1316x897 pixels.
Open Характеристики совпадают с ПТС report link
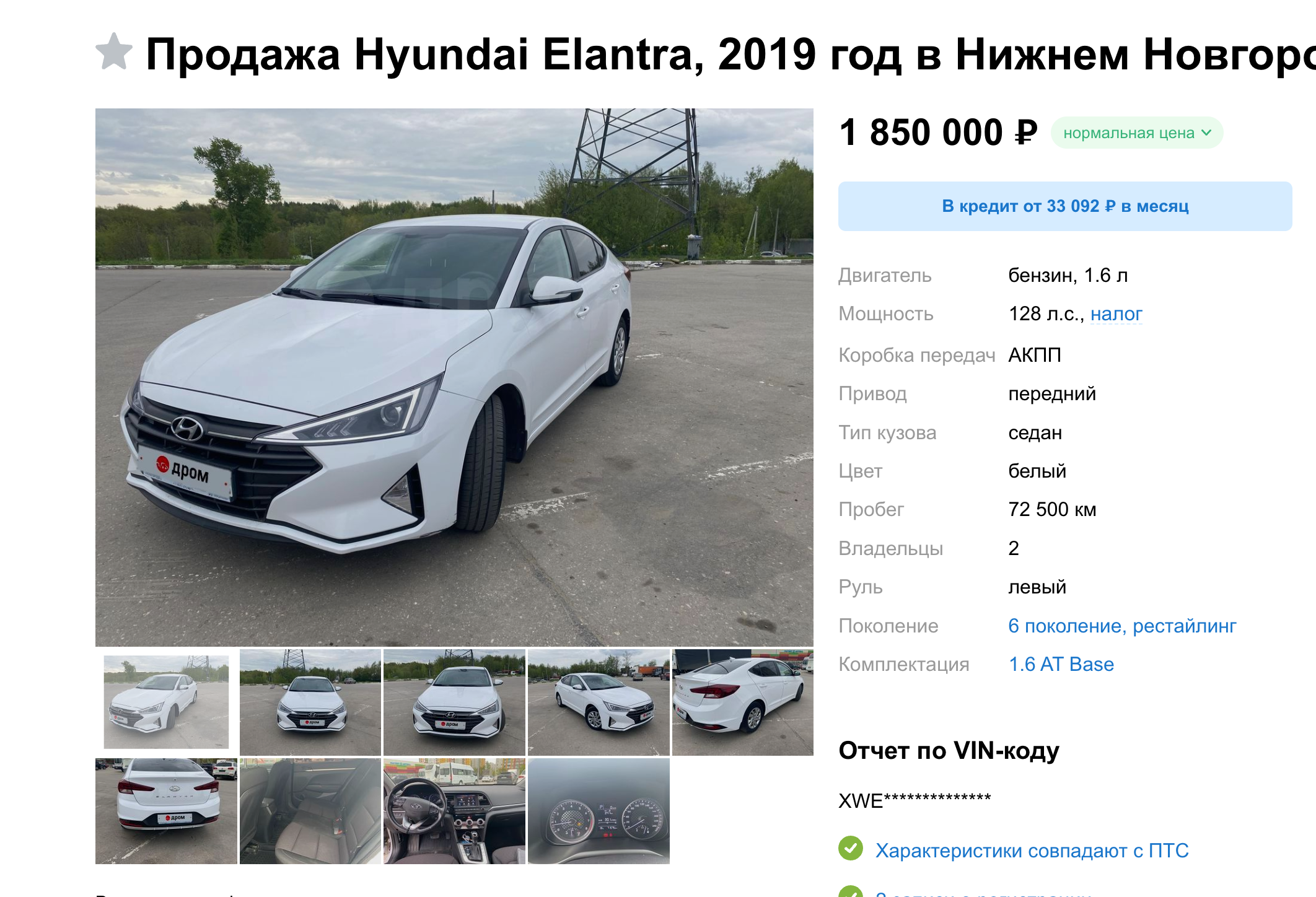point(1032,851)
